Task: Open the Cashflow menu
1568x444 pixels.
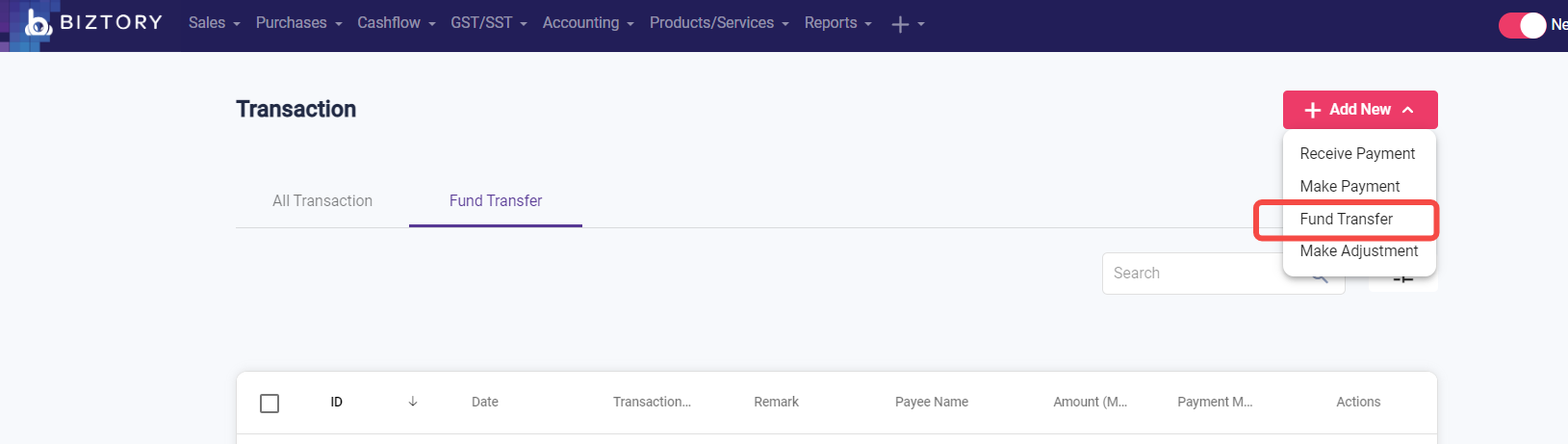Action: pyautogui.click(x=396, y=23)
